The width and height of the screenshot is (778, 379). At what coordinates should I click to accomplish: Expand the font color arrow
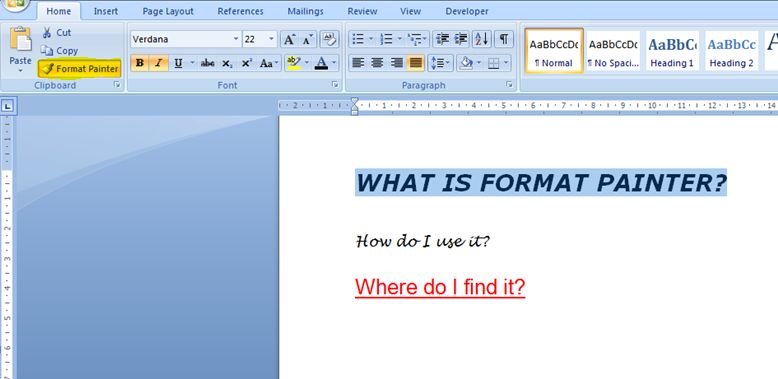(x=334, y=63)
